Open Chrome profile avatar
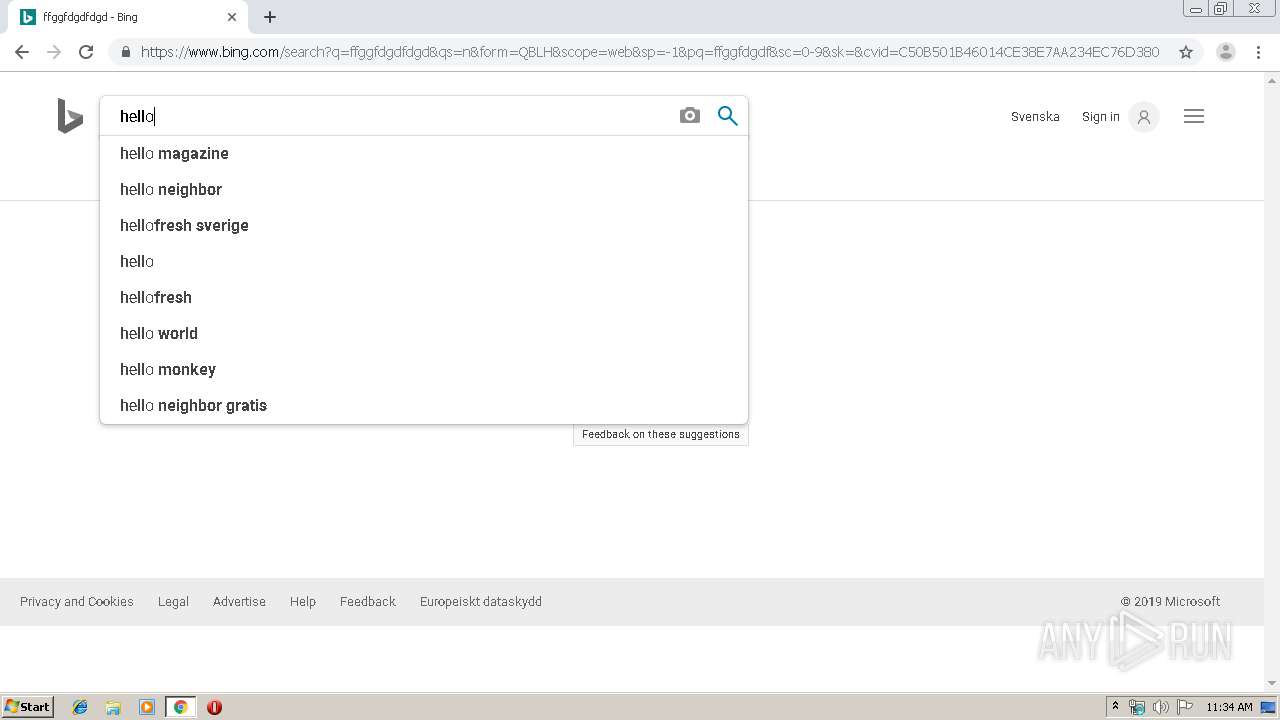This screenshot has width=1280, height=720. pyautogui.click(x=1226, y=52)
